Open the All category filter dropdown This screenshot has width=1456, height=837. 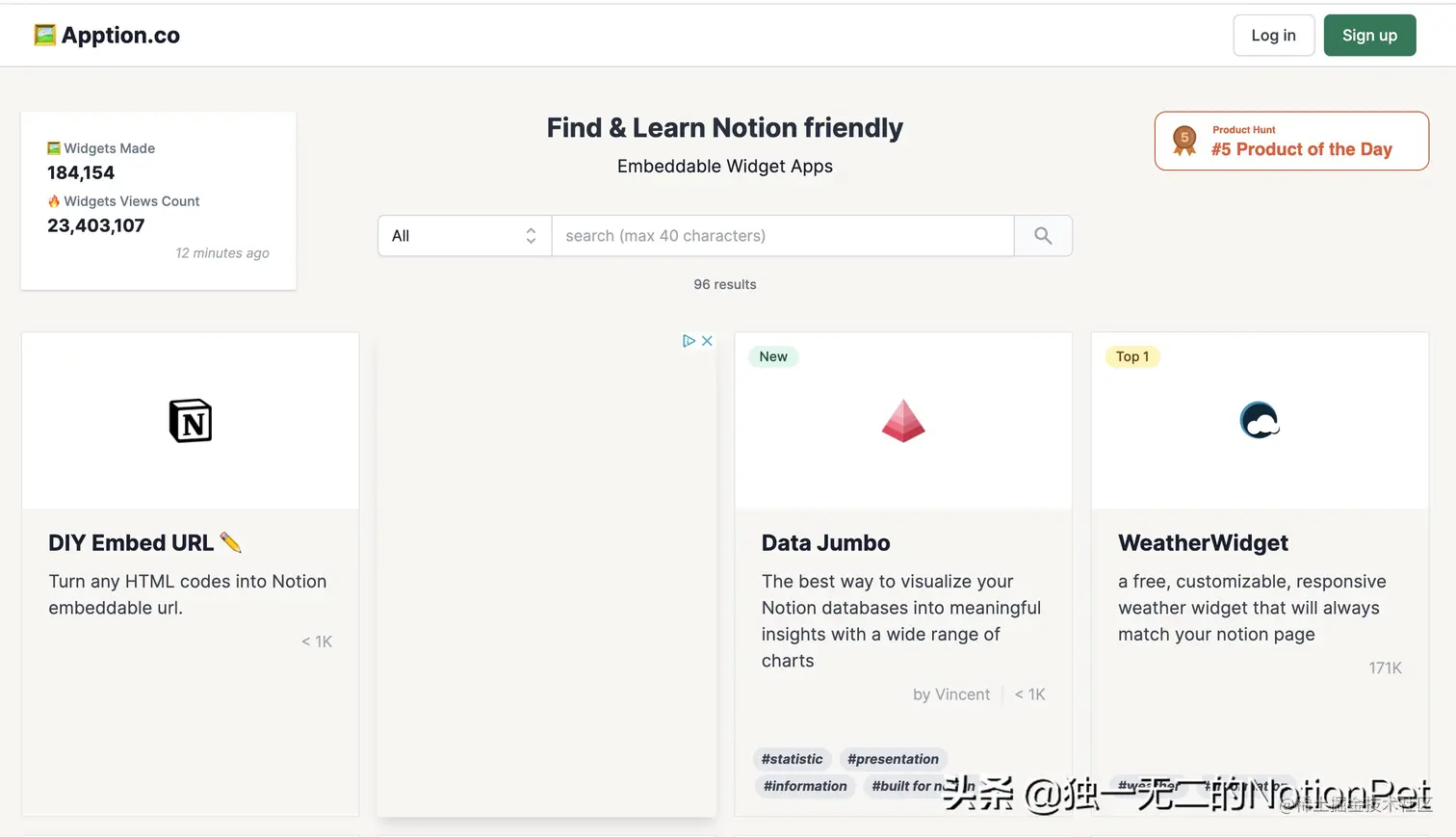point(463,235)
